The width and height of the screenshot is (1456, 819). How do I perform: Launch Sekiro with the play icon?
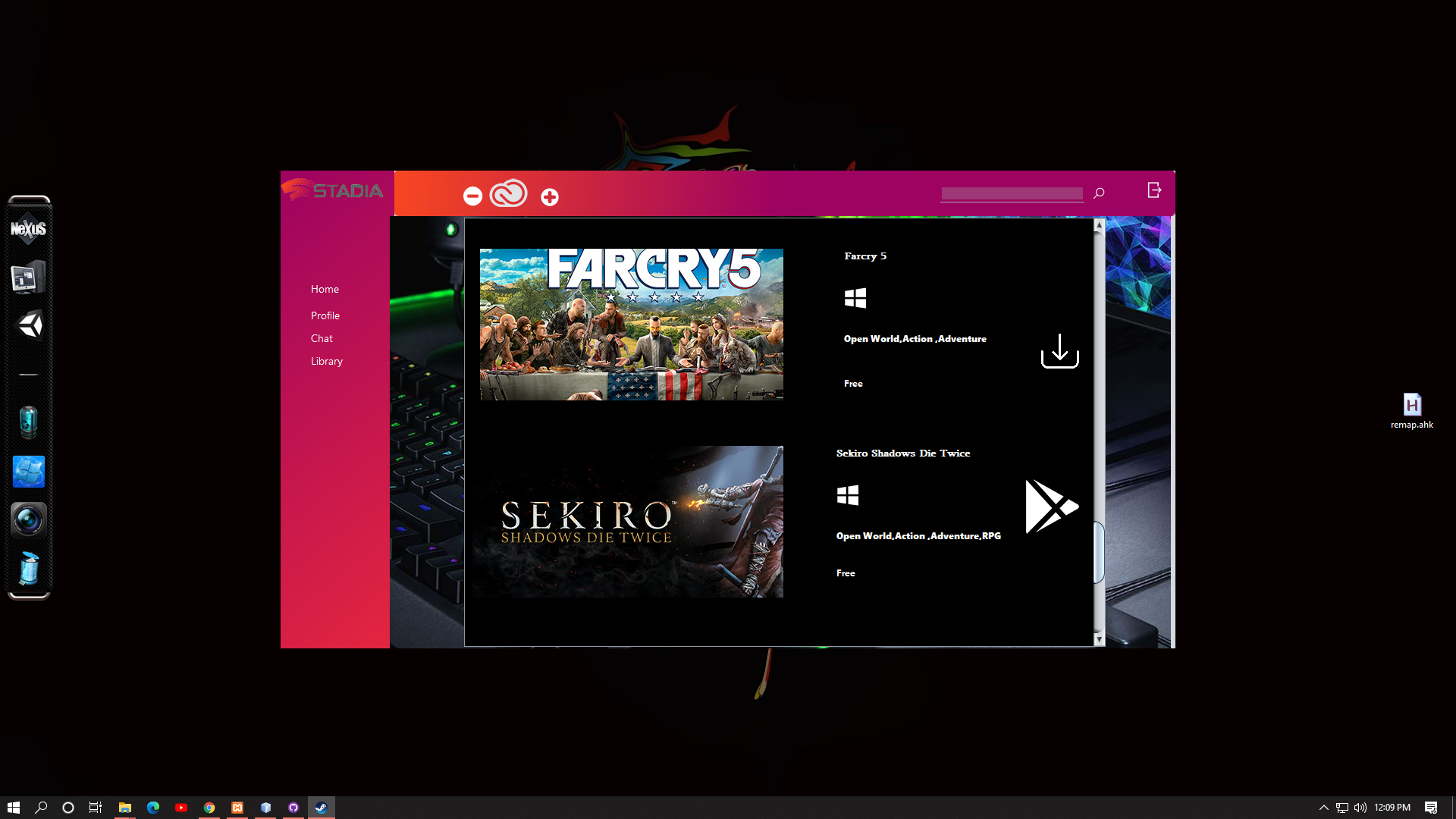coord(1052,506)
